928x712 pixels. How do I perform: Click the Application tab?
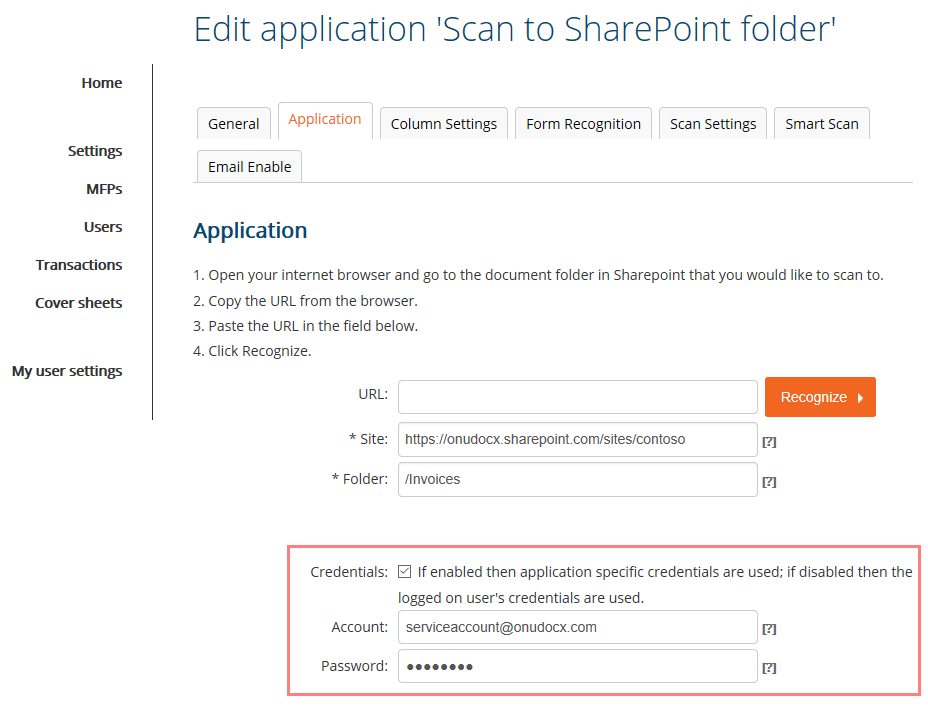(x=325, y=120)
